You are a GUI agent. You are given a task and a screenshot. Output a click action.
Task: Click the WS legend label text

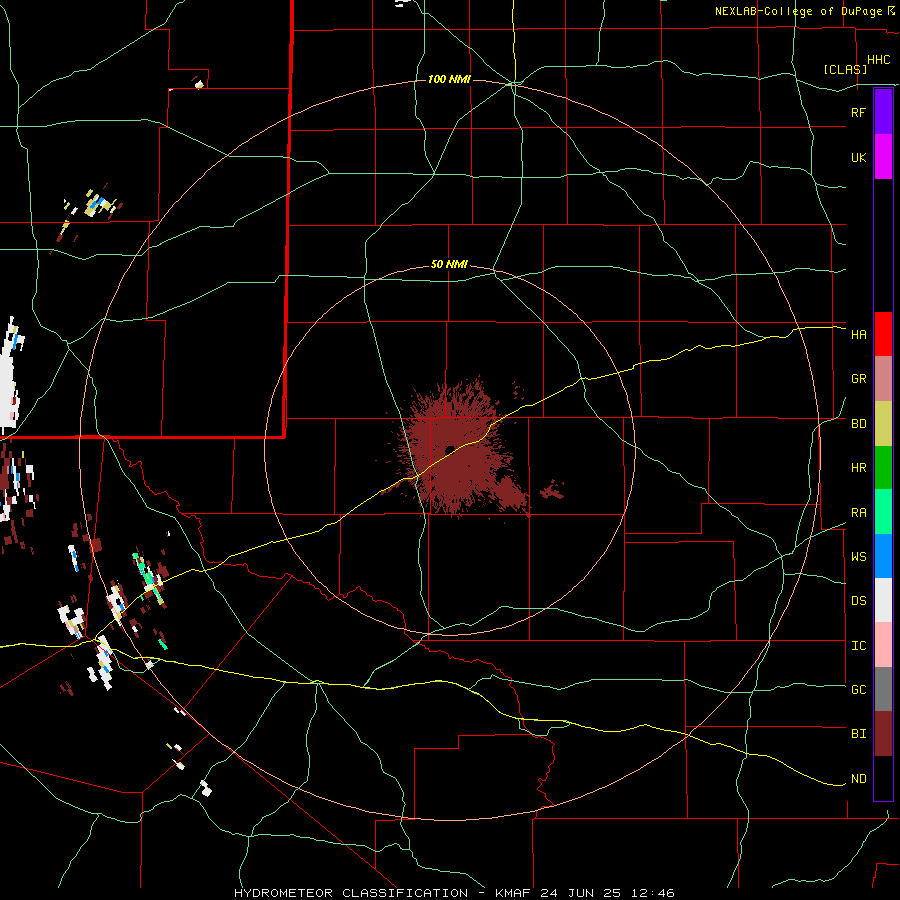(858, 557)
